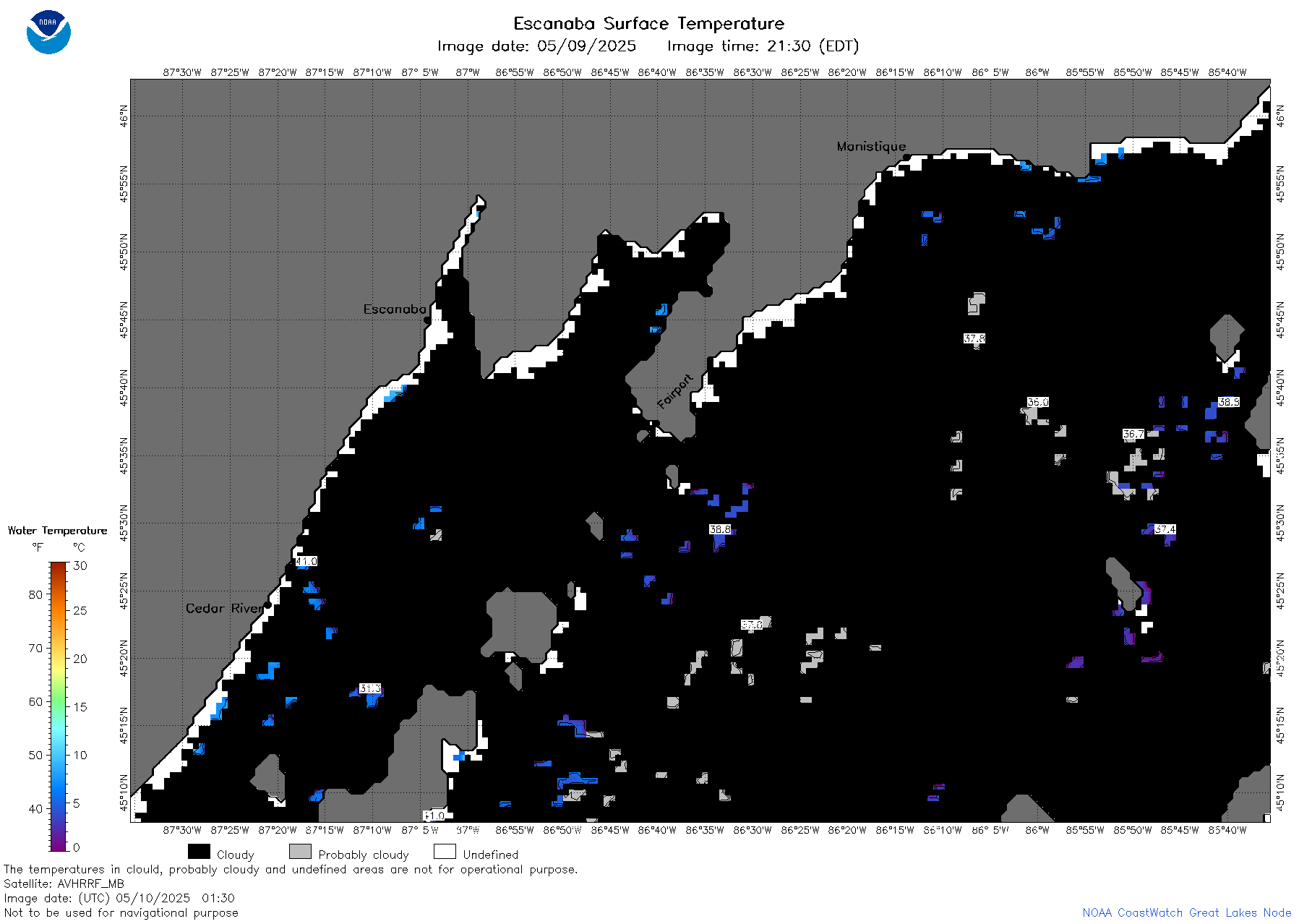Click the 40 Fahrenheit tick label
The width and height of the screenshot is (1299, 924).
pos(35,808)
